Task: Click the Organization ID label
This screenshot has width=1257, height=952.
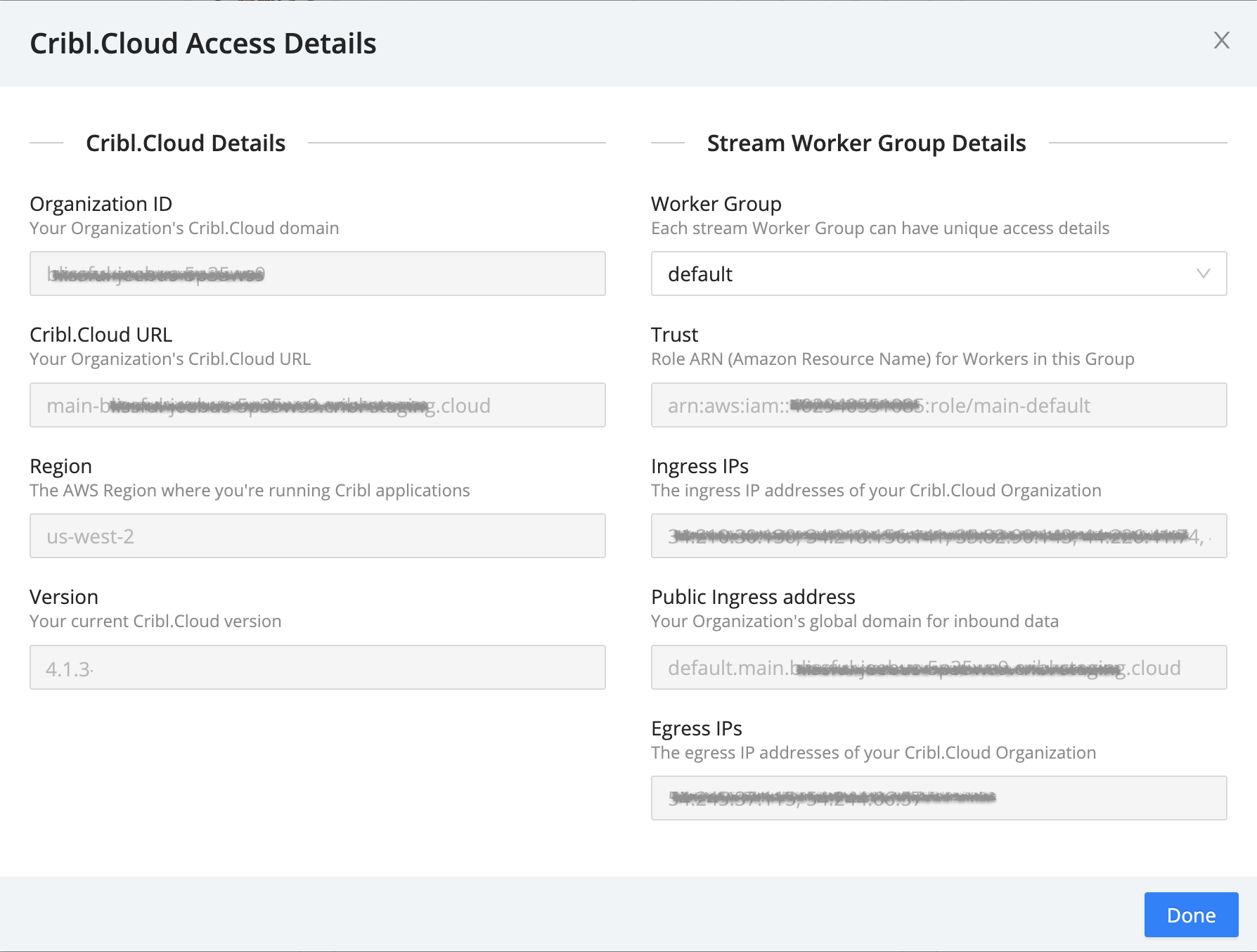Action: (x=101, y=203)
